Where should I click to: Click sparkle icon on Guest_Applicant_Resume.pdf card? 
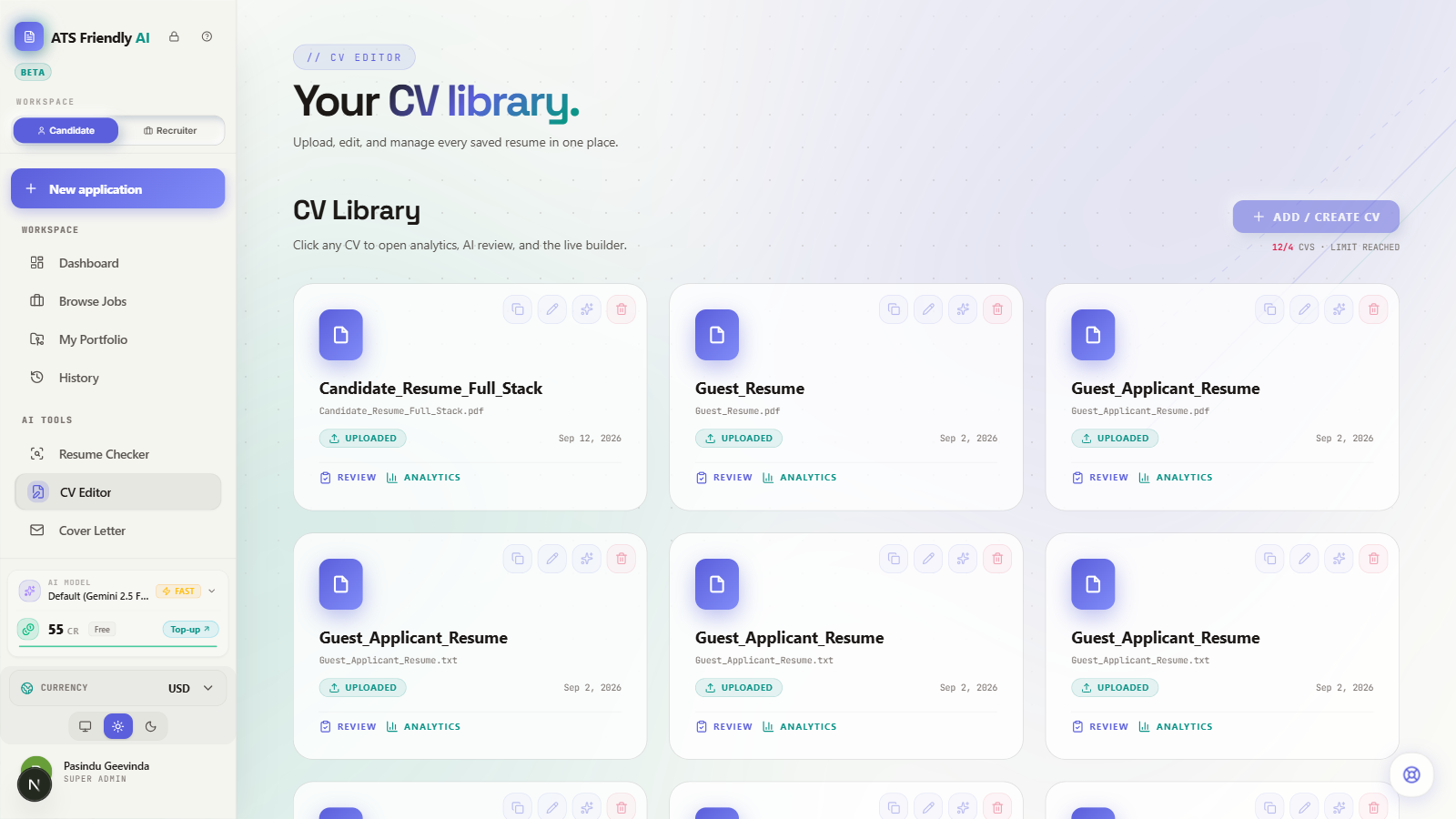point(1339,309)
